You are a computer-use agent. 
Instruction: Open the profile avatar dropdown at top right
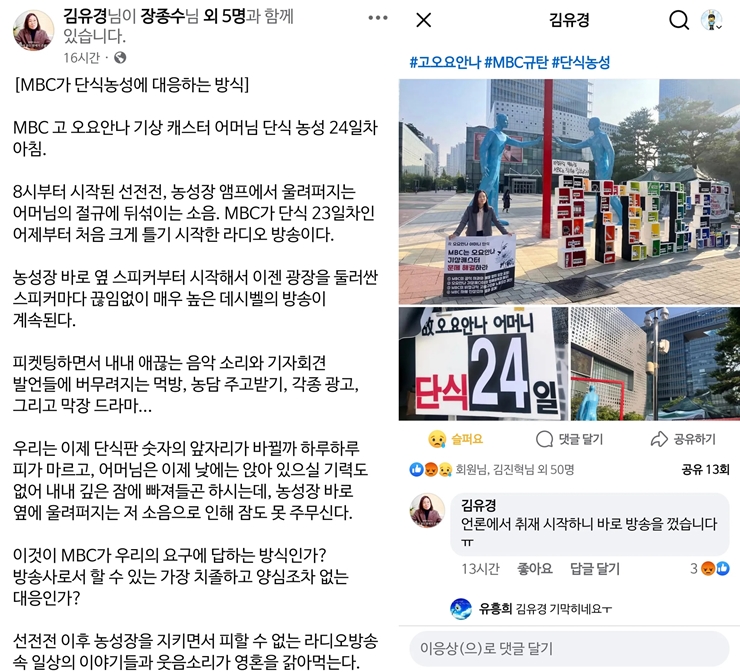712,20
